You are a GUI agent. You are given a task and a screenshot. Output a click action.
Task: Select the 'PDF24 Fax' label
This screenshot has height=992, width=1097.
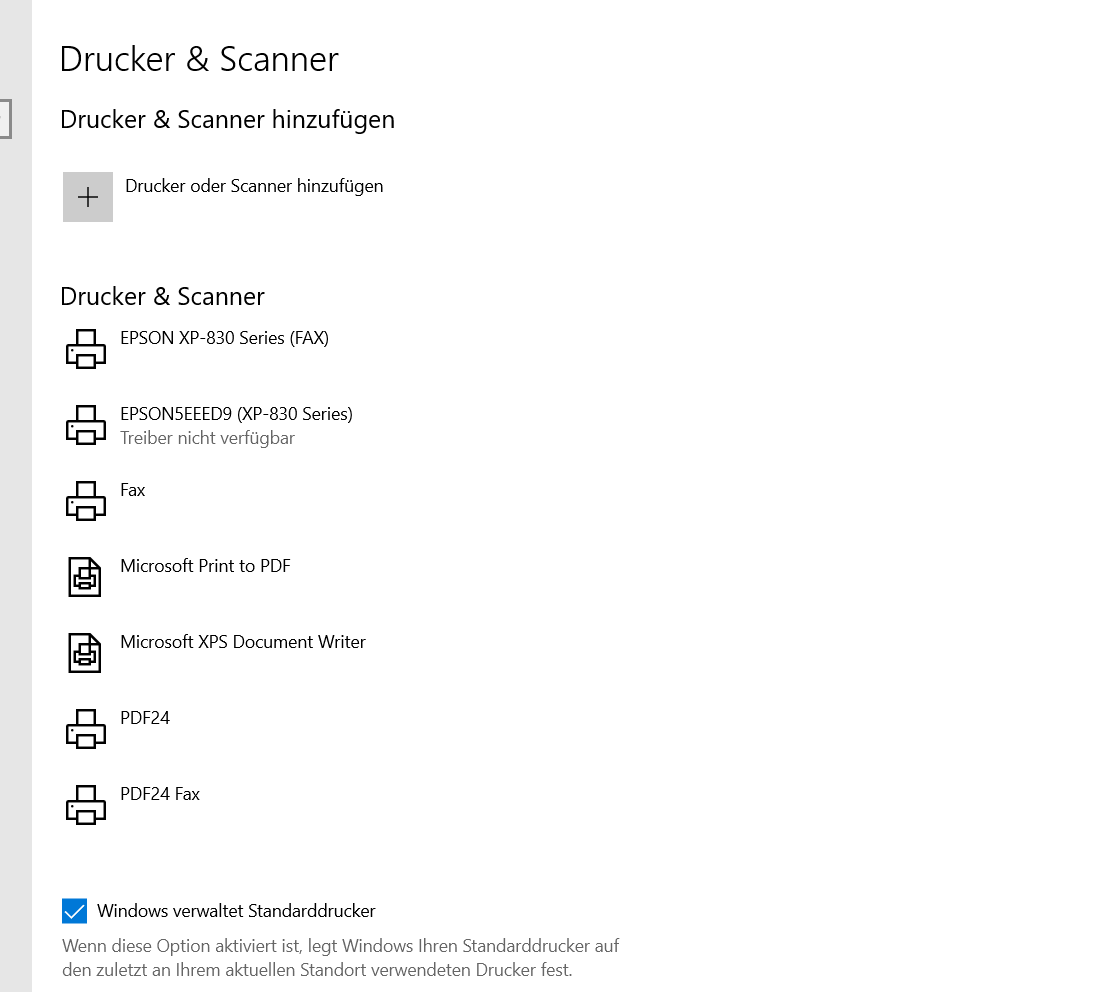point(160,794)
